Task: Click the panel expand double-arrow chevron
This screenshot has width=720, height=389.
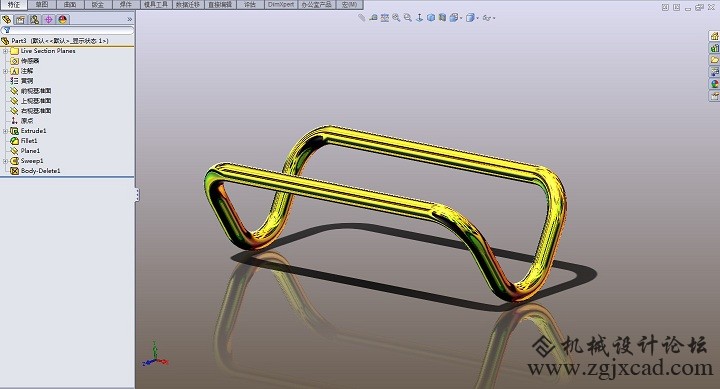Action: 129,19
